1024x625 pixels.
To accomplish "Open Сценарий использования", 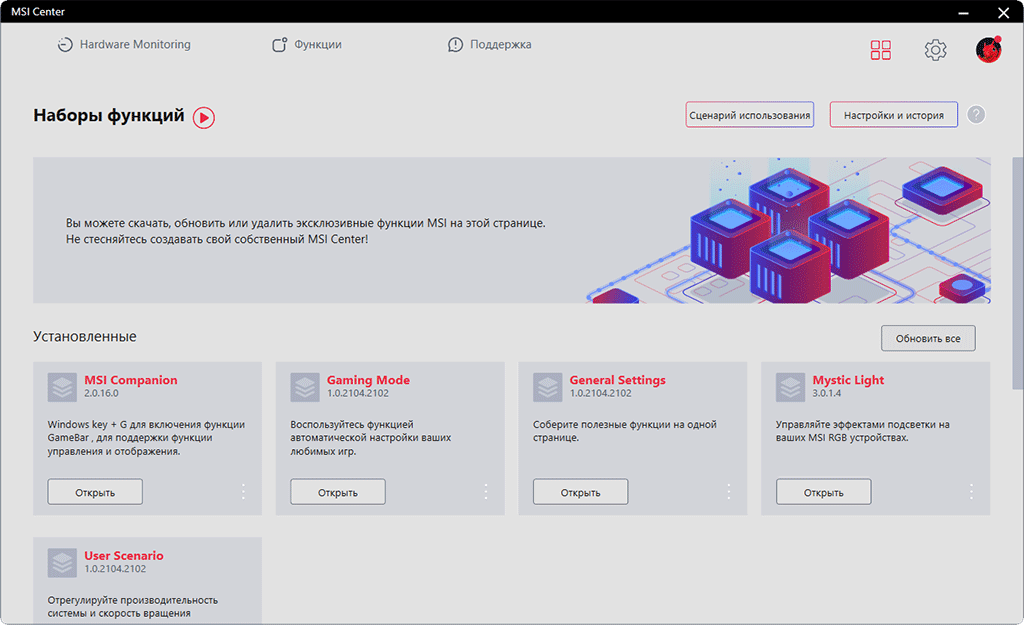I will click(750, 115).
